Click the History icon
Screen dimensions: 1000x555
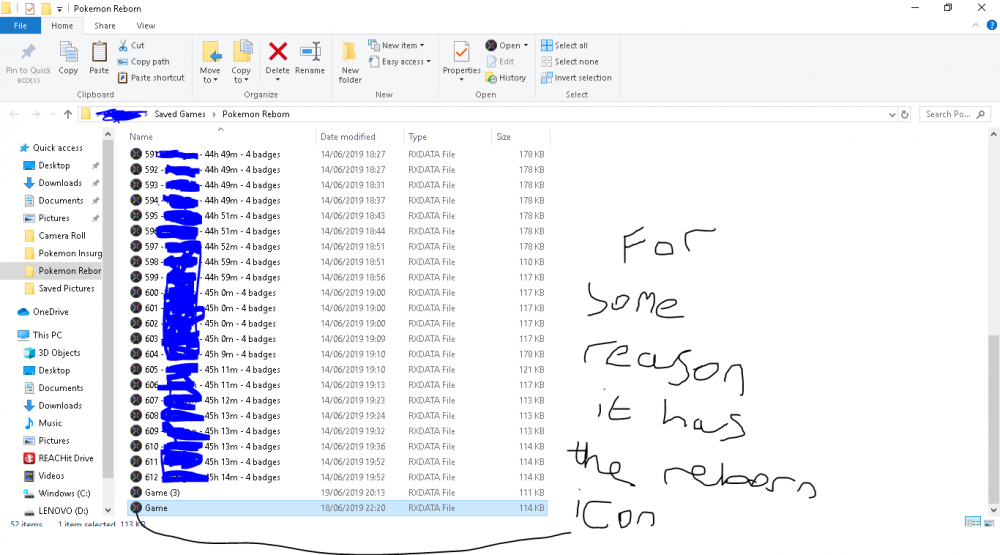click(506, 78)
